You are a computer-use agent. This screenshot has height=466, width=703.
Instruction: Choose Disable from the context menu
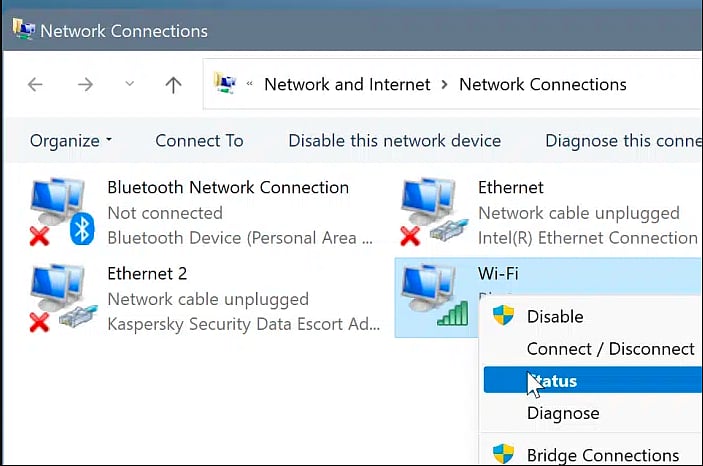pos(555,317)
